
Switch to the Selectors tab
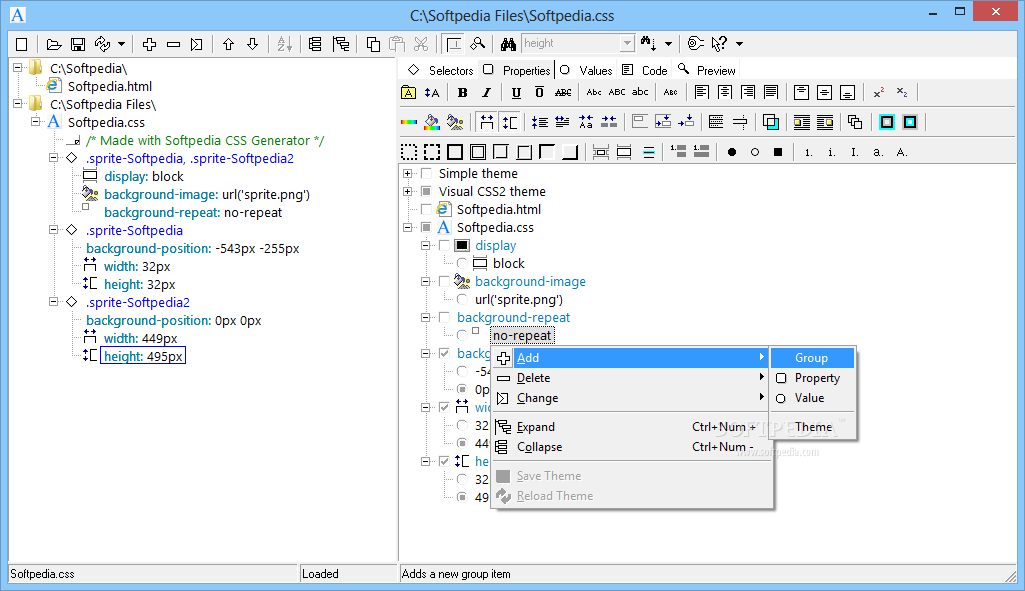click(x=441, y=70)
